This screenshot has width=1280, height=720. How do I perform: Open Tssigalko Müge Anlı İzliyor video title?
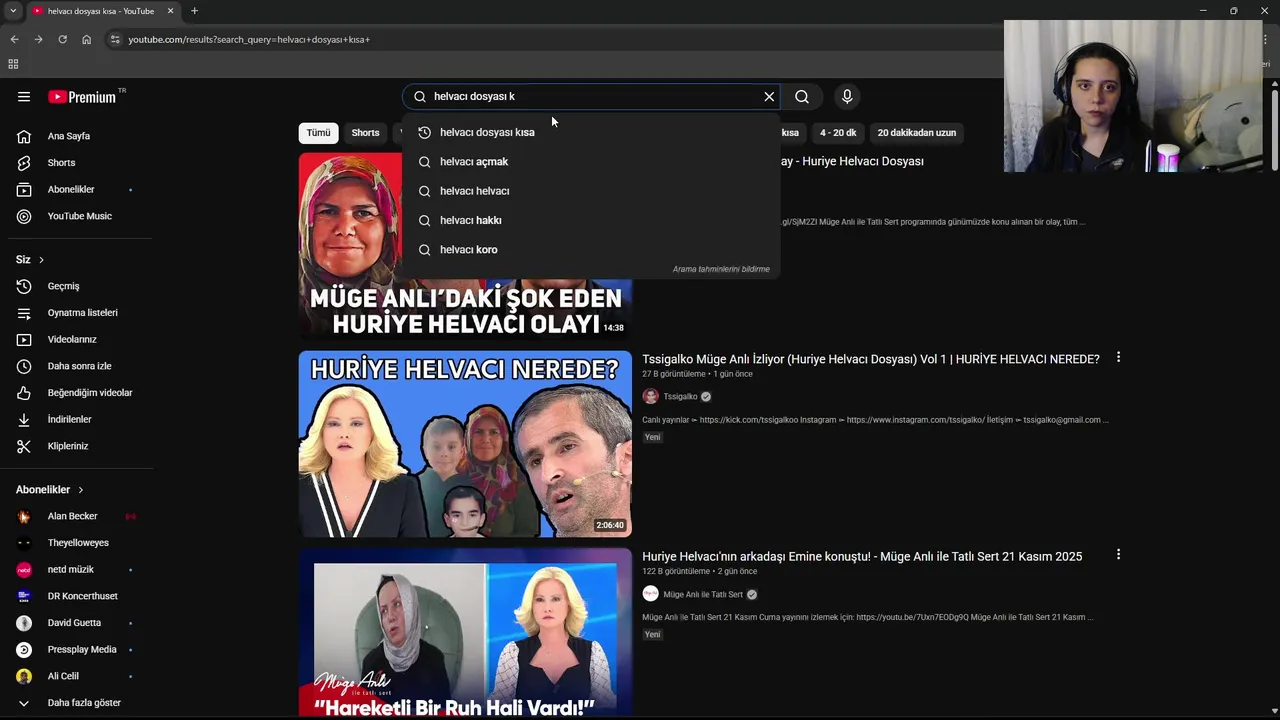click(x=870, y=359)
